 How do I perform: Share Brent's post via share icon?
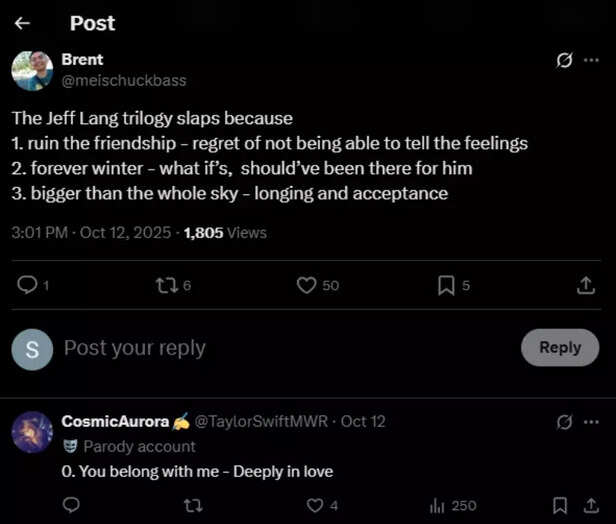coord(586,285)
